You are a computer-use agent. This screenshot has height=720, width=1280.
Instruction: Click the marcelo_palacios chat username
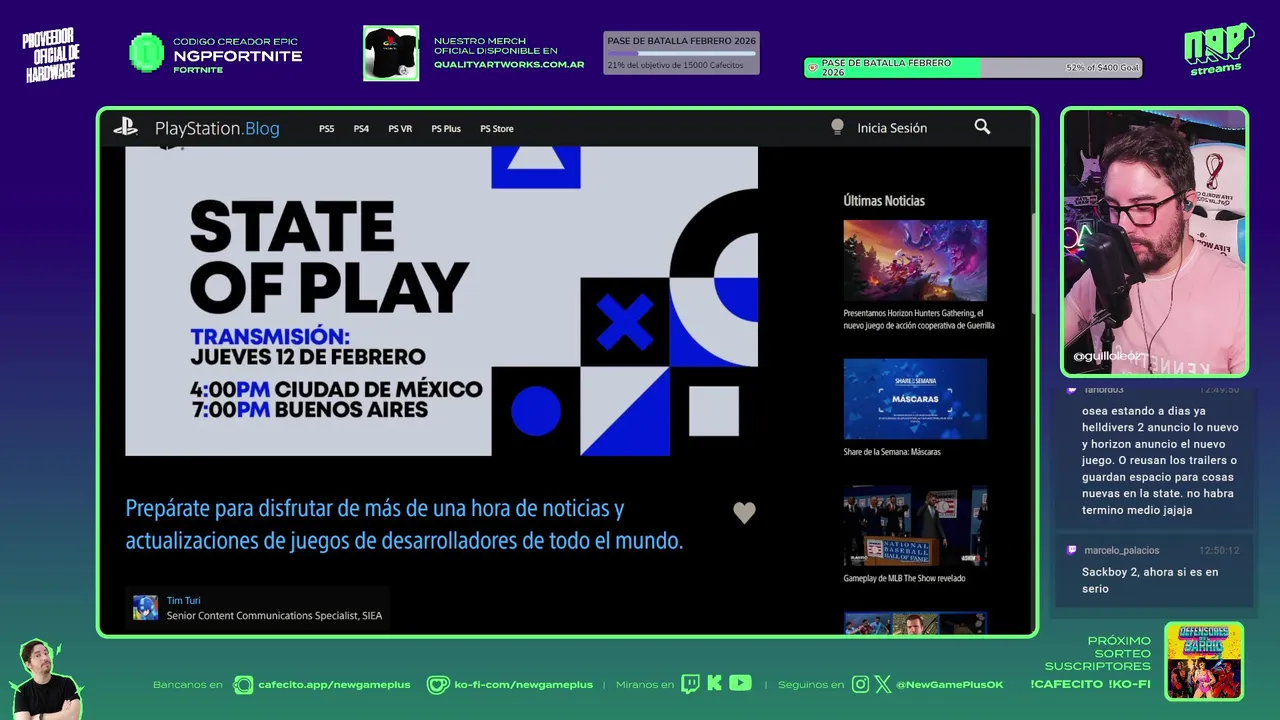(1122, 550)
